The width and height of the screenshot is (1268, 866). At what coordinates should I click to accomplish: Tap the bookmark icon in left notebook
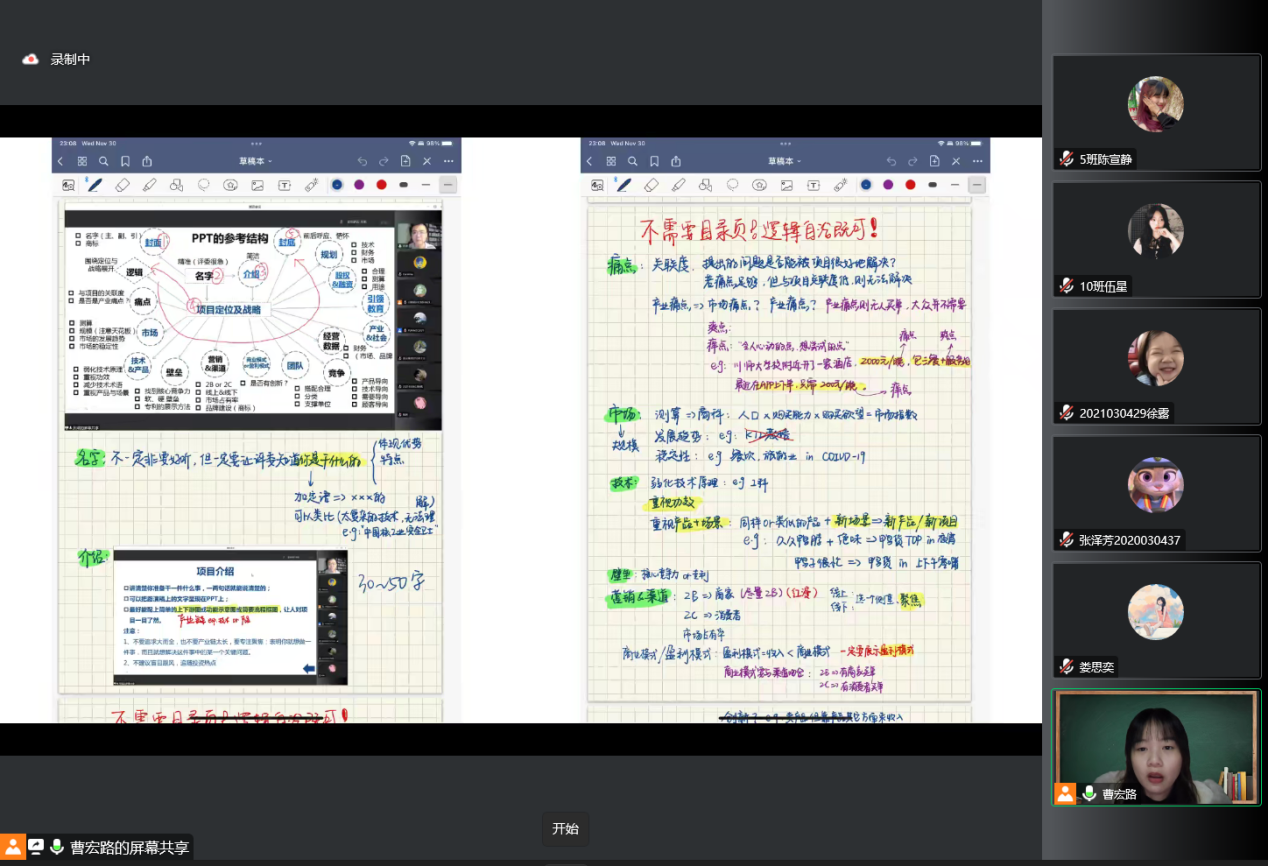[126, 161]
